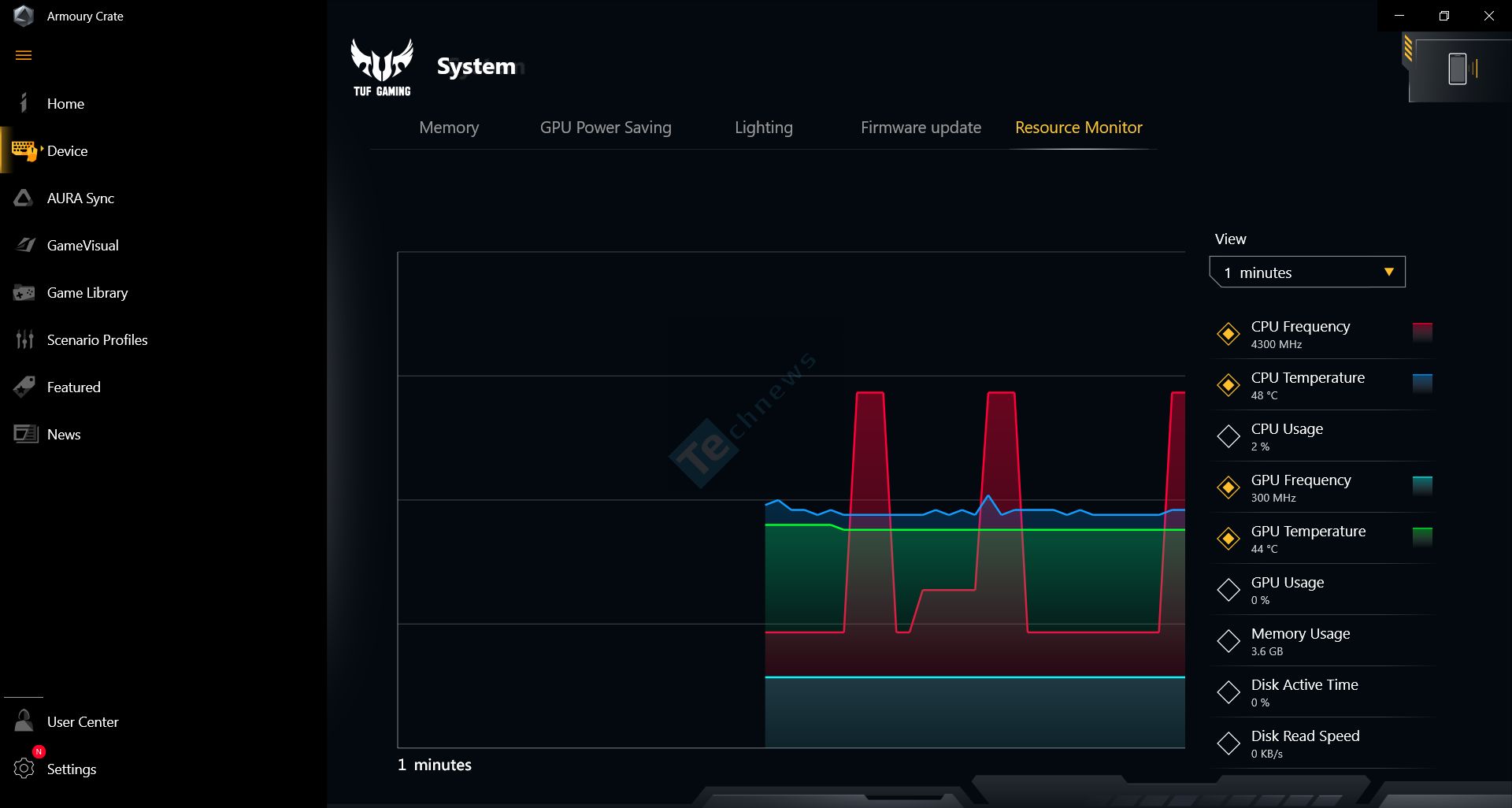1512x808 pixels.
Task: Toggle GPU Frequency graph display
Action: [x=1228, y=487]
